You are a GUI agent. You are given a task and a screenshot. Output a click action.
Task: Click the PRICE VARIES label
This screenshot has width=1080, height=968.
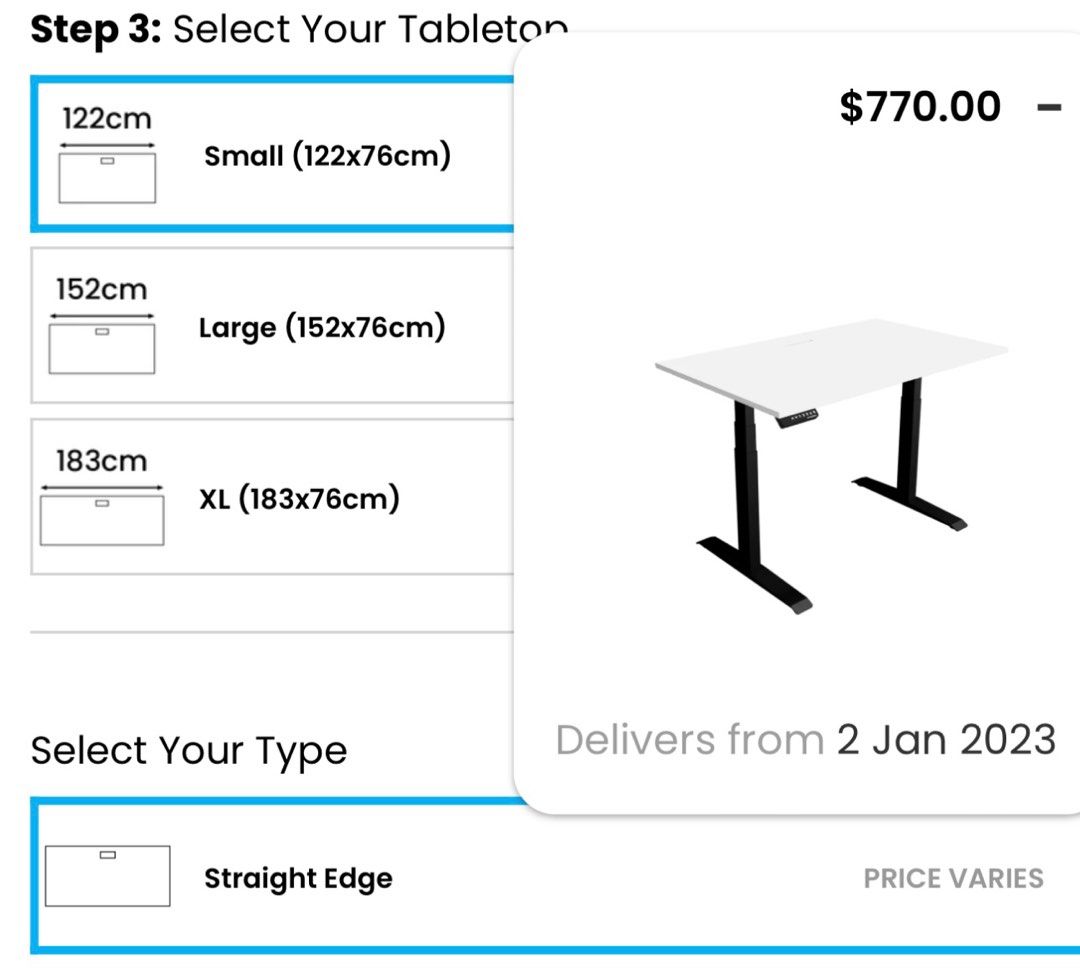951,879
